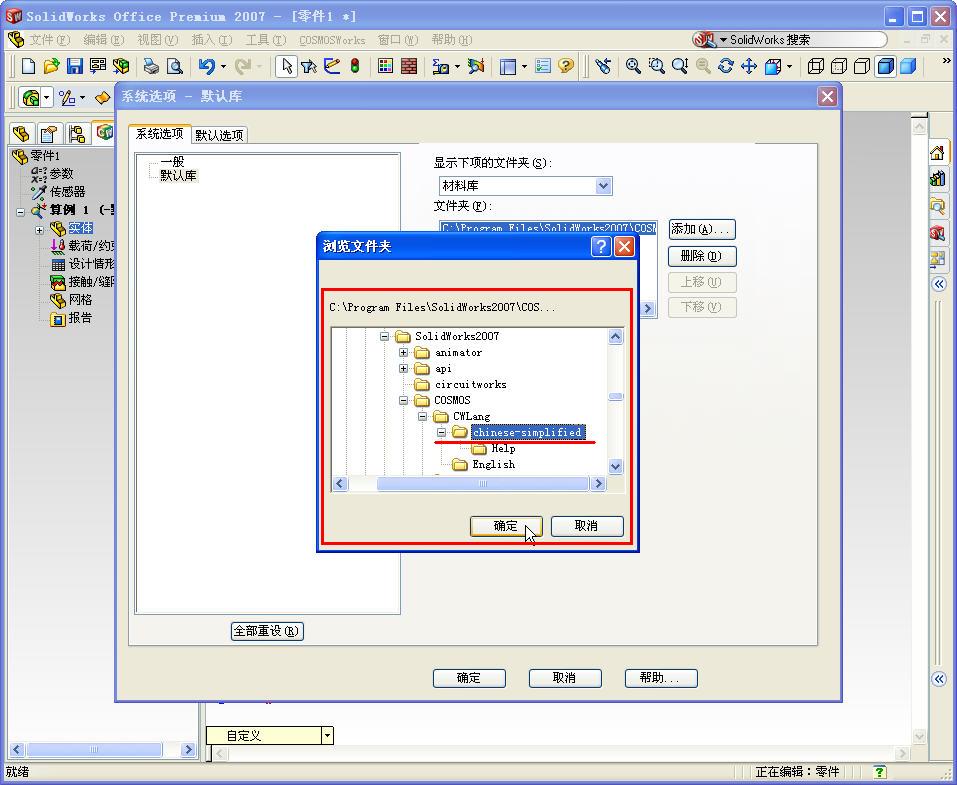The height and width of the screenshot is (785, 957).
Task: Collapse the 算例 1 study node
Action: click(x=20, y=212)
